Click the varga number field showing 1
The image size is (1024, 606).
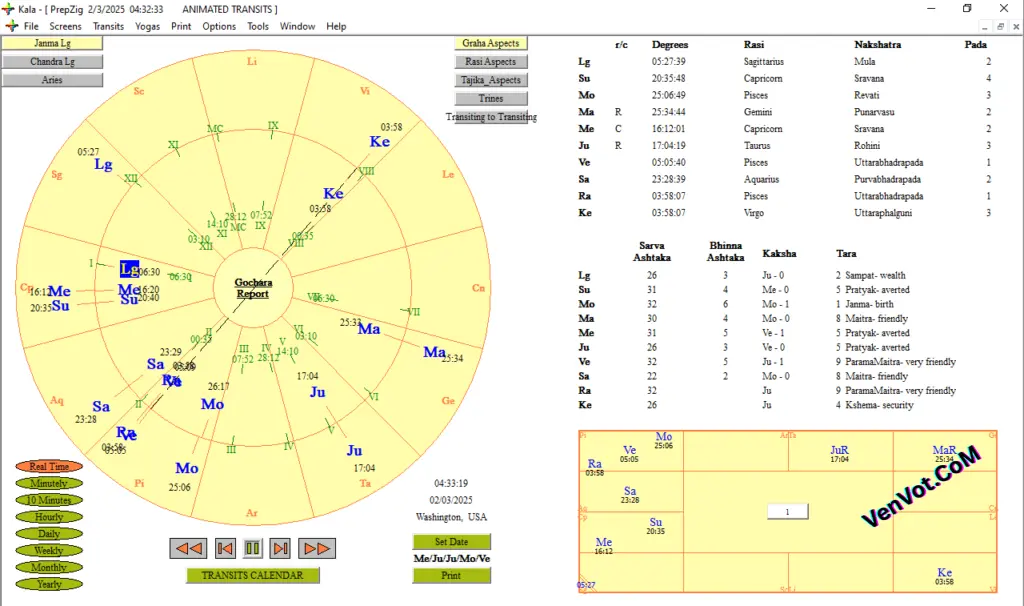click(x=788, y=511)
